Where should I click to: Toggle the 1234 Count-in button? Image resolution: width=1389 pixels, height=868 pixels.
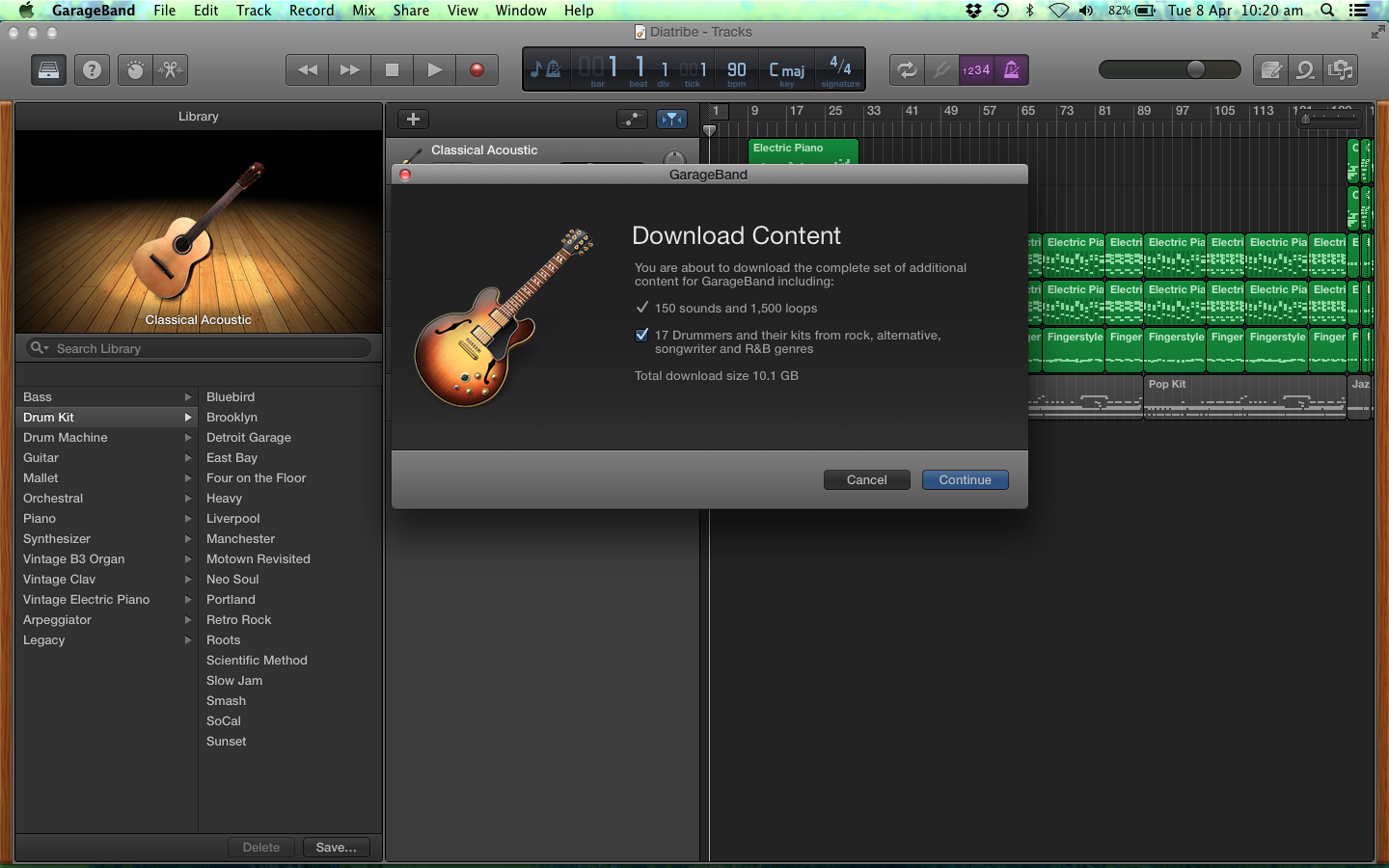point(976,70)
